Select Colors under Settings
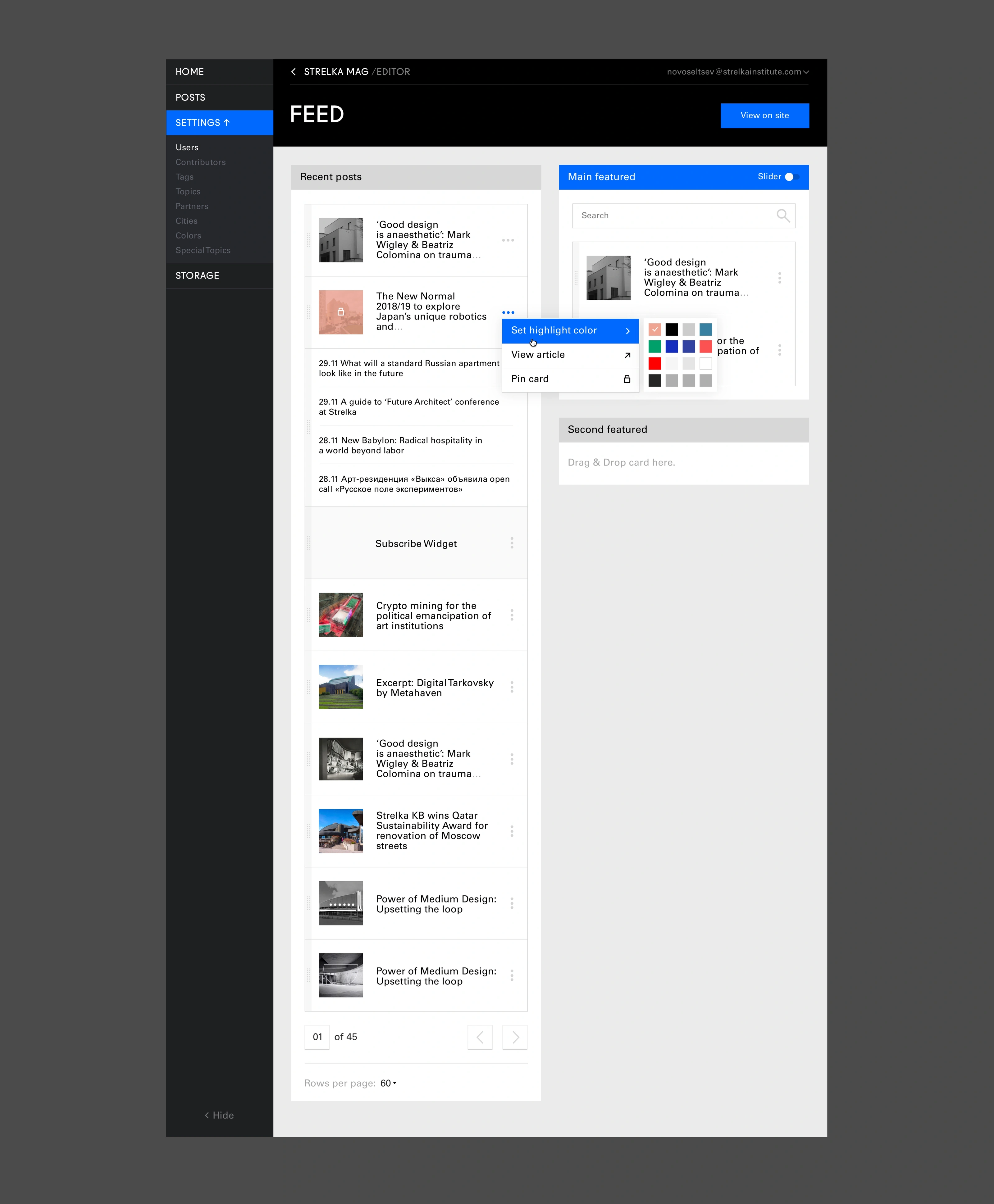 coord(188,236)
